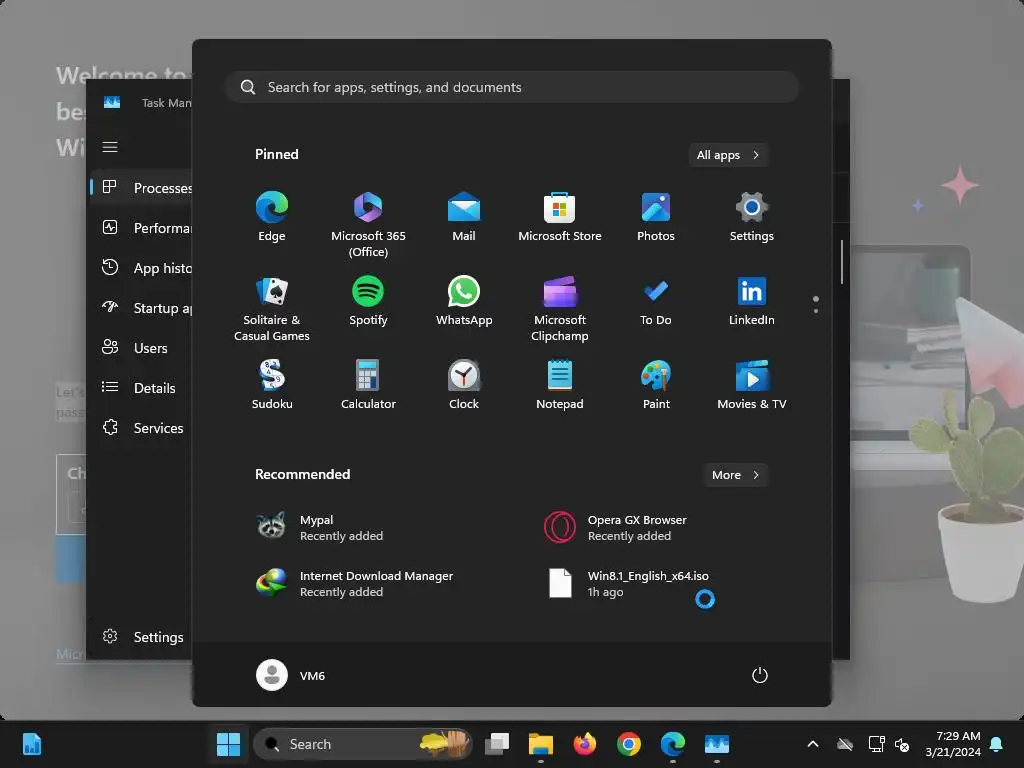
Task: Open Task Manager Settings at sidebar bottom
Action: coord(142,637)
